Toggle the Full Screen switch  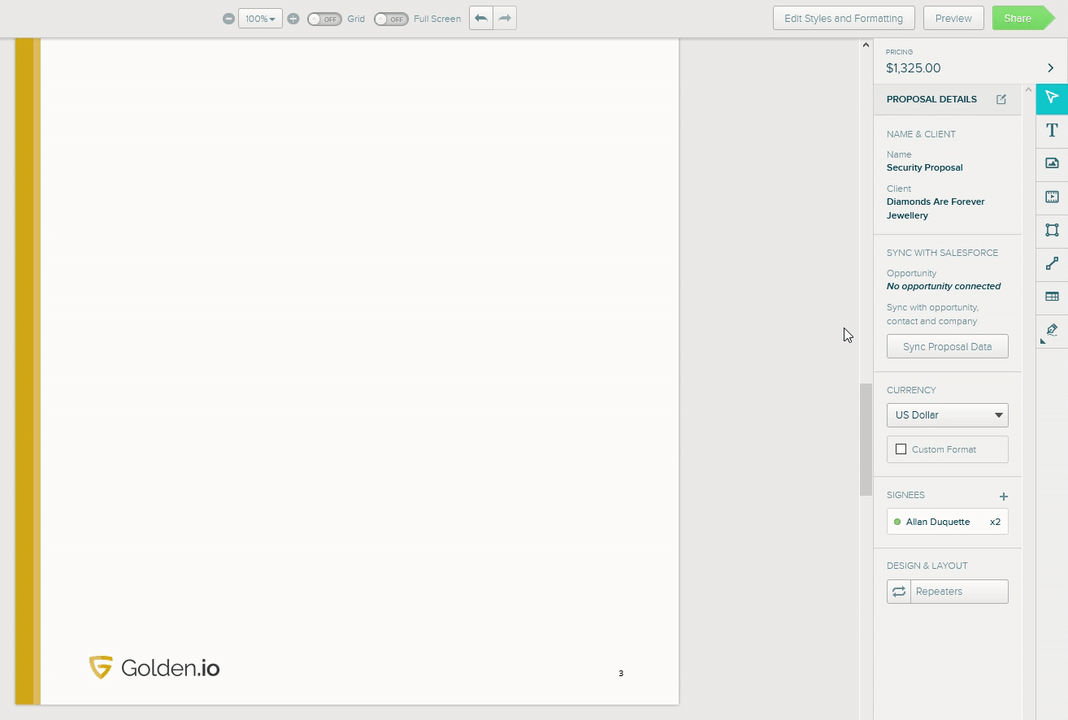(391, 18)
